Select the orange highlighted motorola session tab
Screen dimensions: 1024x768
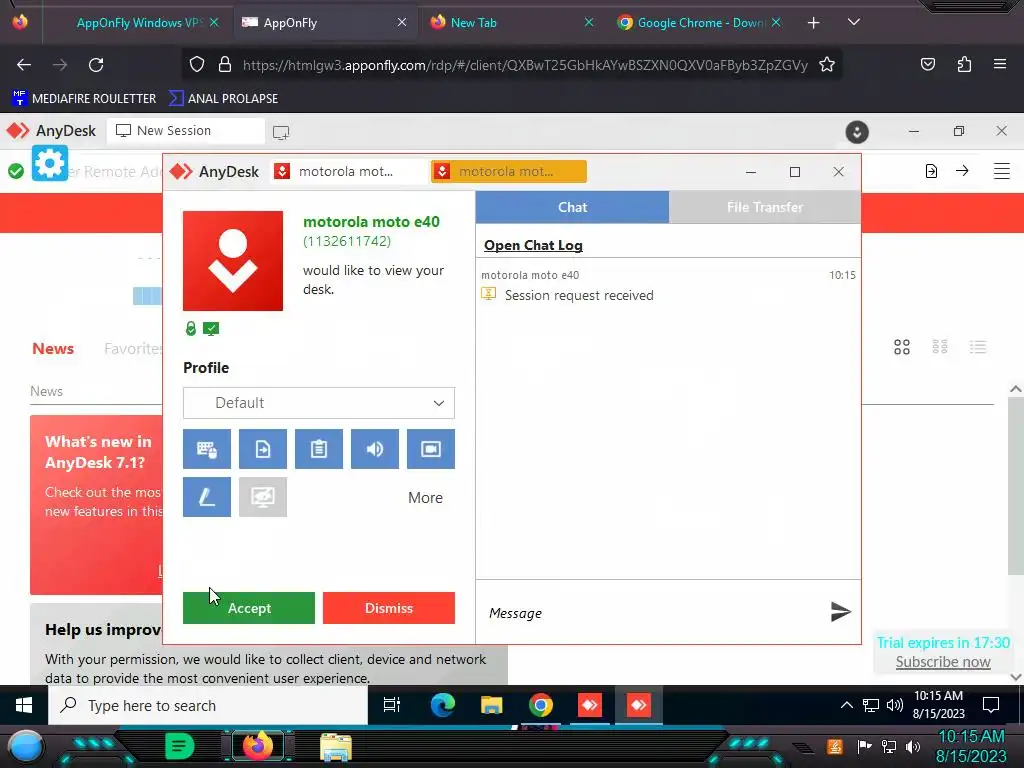pos(509,172)
